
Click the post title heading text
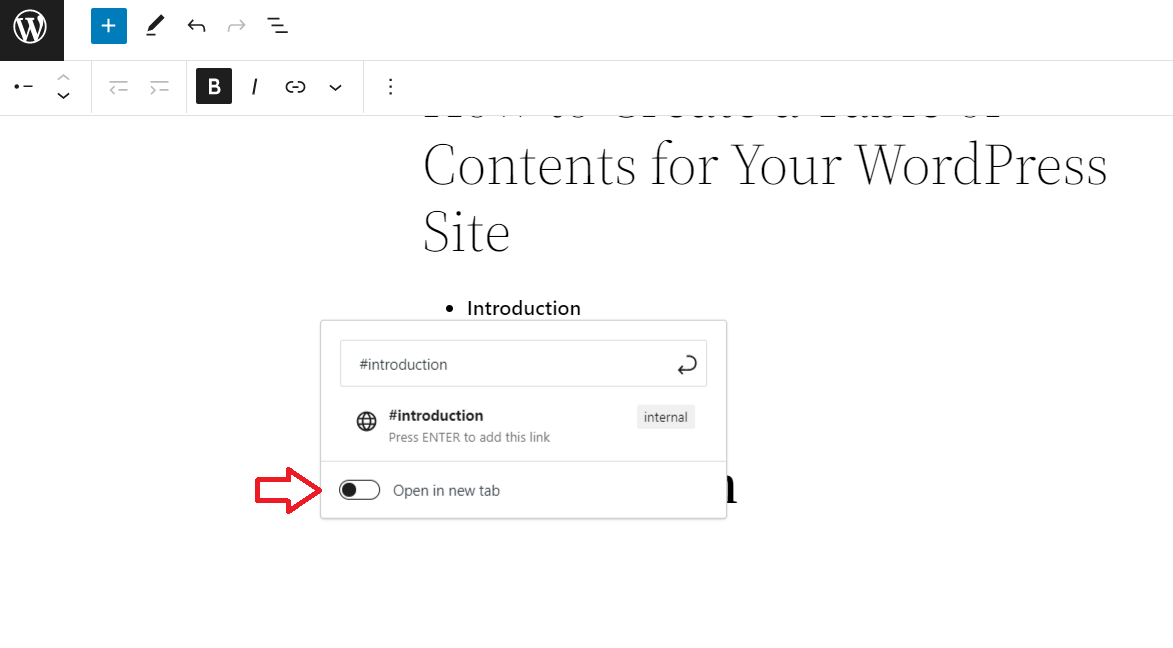(x=765, y=187)
